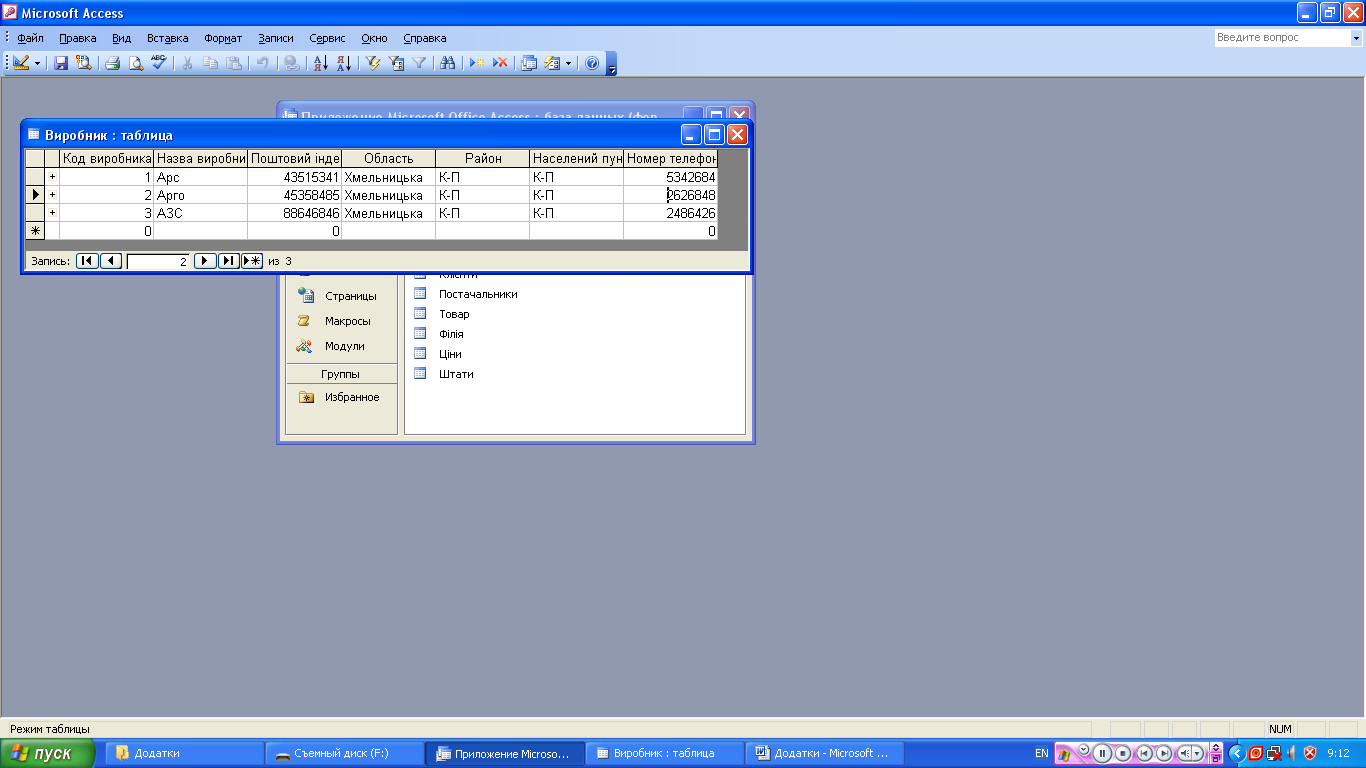Go to last record navigation button
This screenshot has height=768, width=1366.
coord(228,261)
